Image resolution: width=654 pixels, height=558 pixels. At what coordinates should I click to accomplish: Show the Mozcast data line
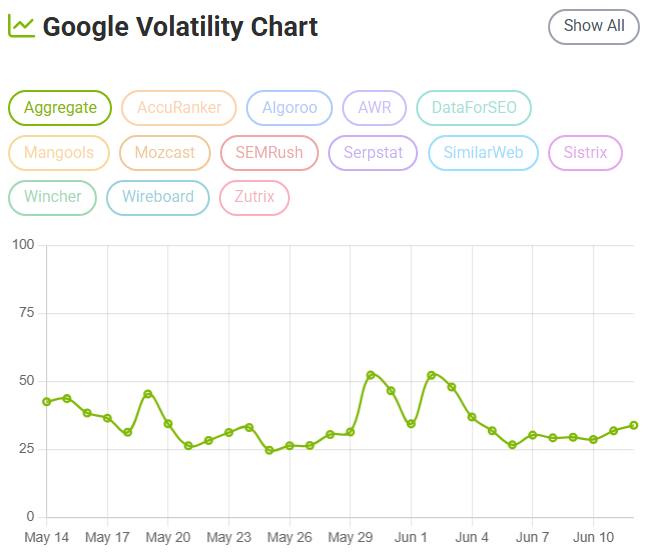click(x=165, y=153)
